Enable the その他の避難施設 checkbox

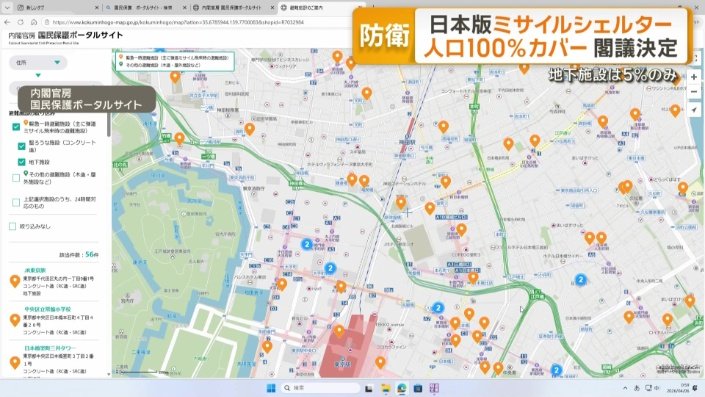click(x=16, y=178)
